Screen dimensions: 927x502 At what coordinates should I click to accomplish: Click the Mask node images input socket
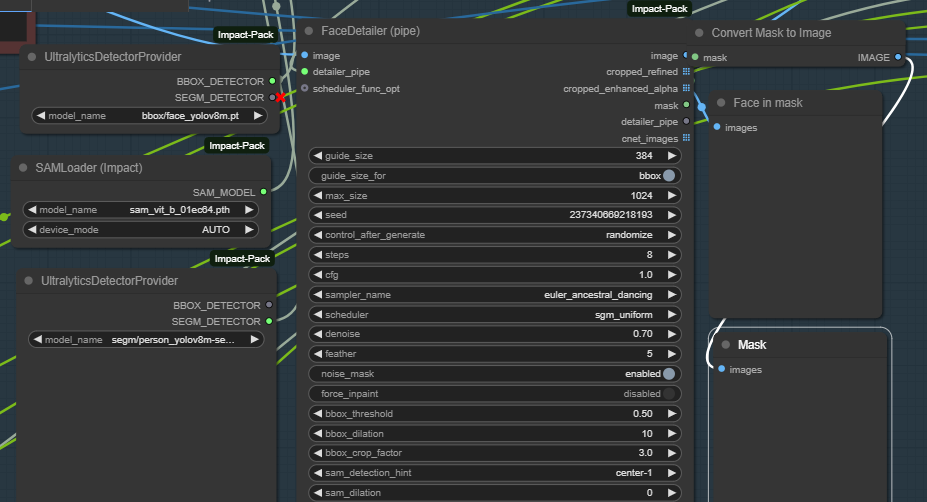[x=721, y=369]
